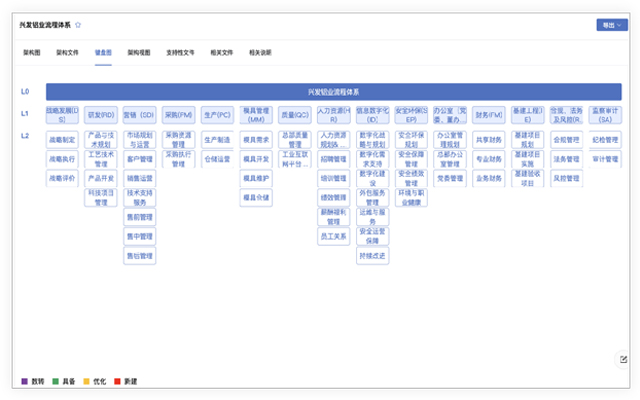Open the 支持性文件 tab
This screenshot has width=640, height=400.
pyautogui.click(x=180, y=52)
